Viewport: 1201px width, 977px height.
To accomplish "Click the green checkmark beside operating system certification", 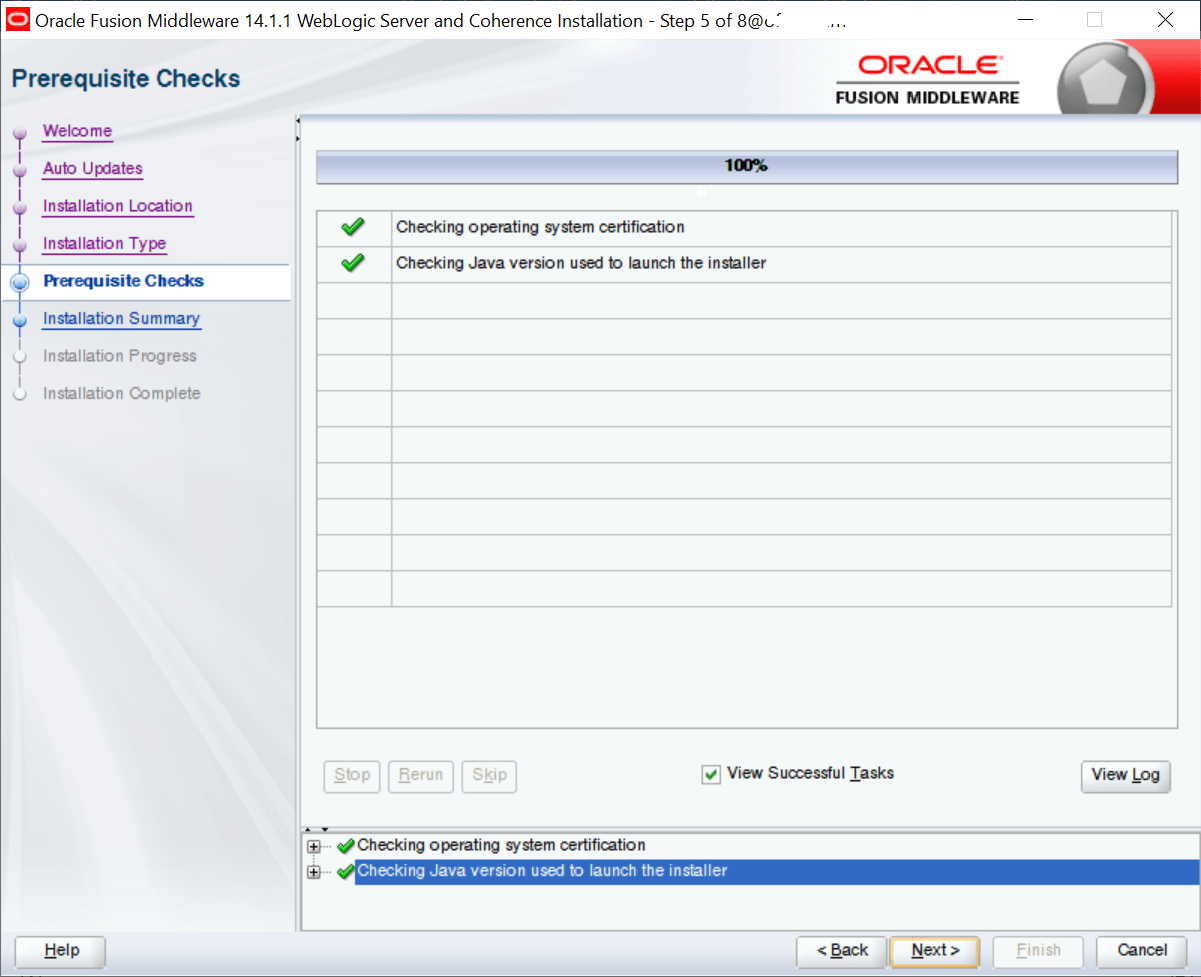I will (352, 227).
